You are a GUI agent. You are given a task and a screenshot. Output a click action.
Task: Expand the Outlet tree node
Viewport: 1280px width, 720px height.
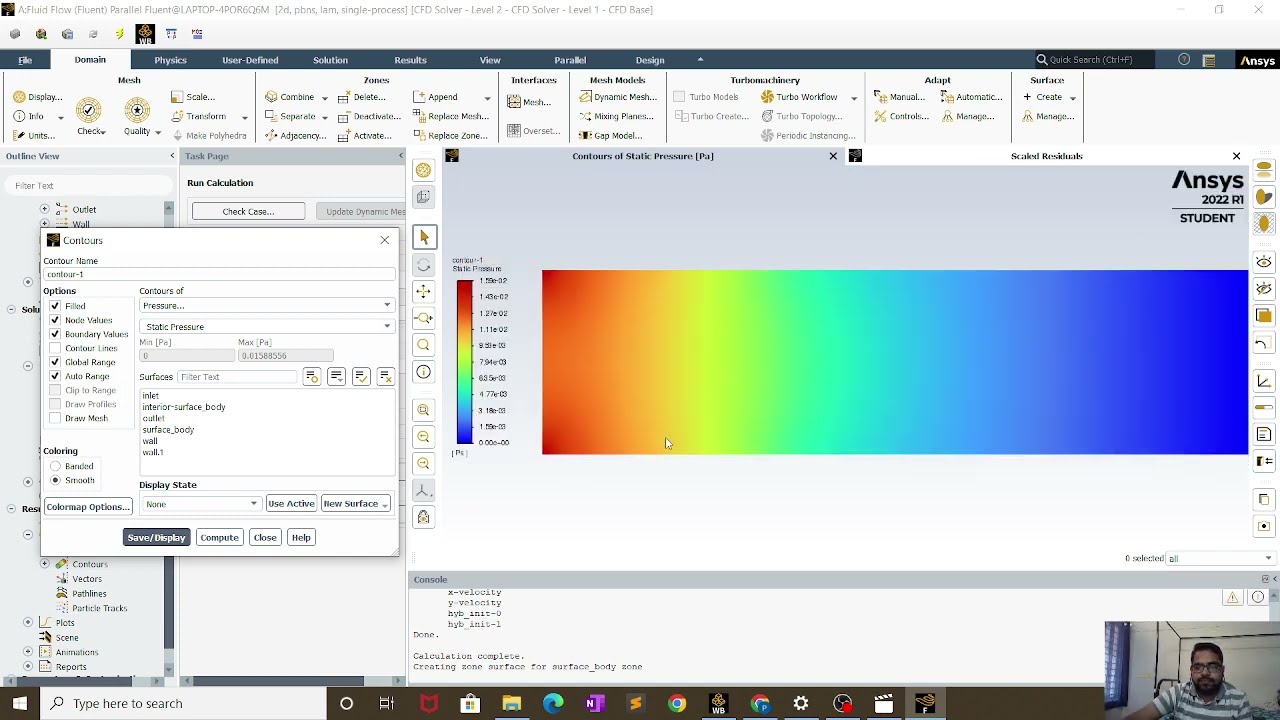(x=44, y=209)
